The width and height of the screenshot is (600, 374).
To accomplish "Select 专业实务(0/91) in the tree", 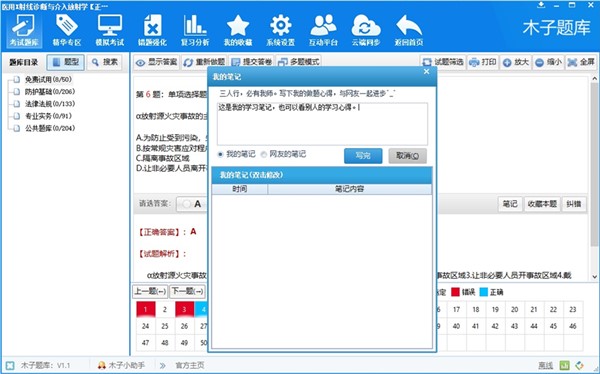I will (x=48, y=116).
